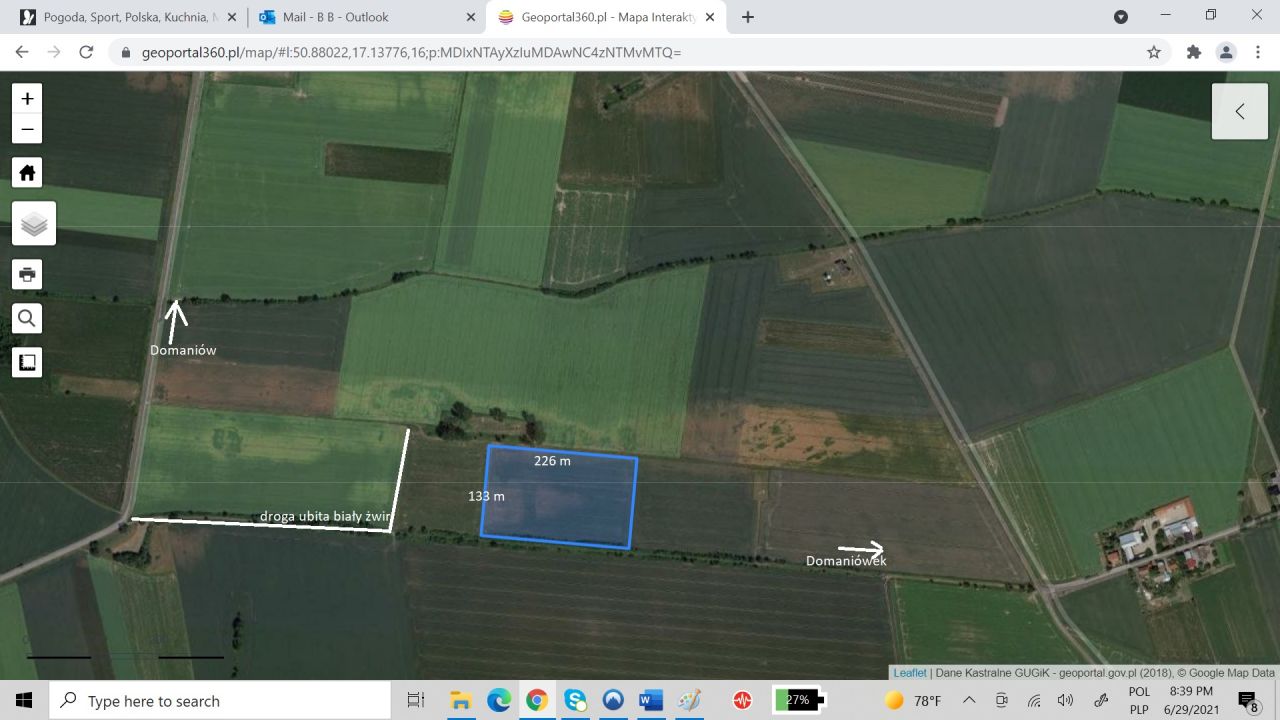Open the Paint app on taskbar

[689, 700]
